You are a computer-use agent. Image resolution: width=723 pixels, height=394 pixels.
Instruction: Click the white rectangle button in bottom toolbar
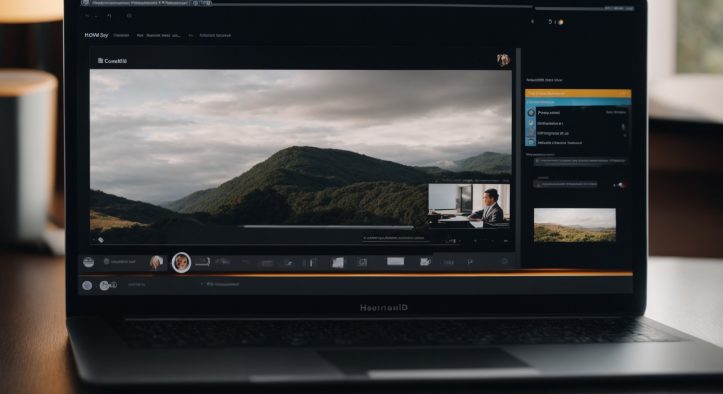[x=396, y=262]
